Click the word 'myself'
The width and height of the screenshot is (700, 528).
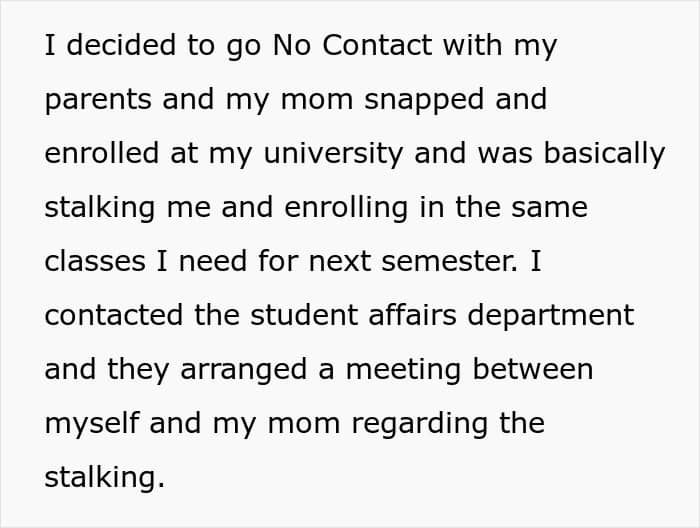(91, 423)
